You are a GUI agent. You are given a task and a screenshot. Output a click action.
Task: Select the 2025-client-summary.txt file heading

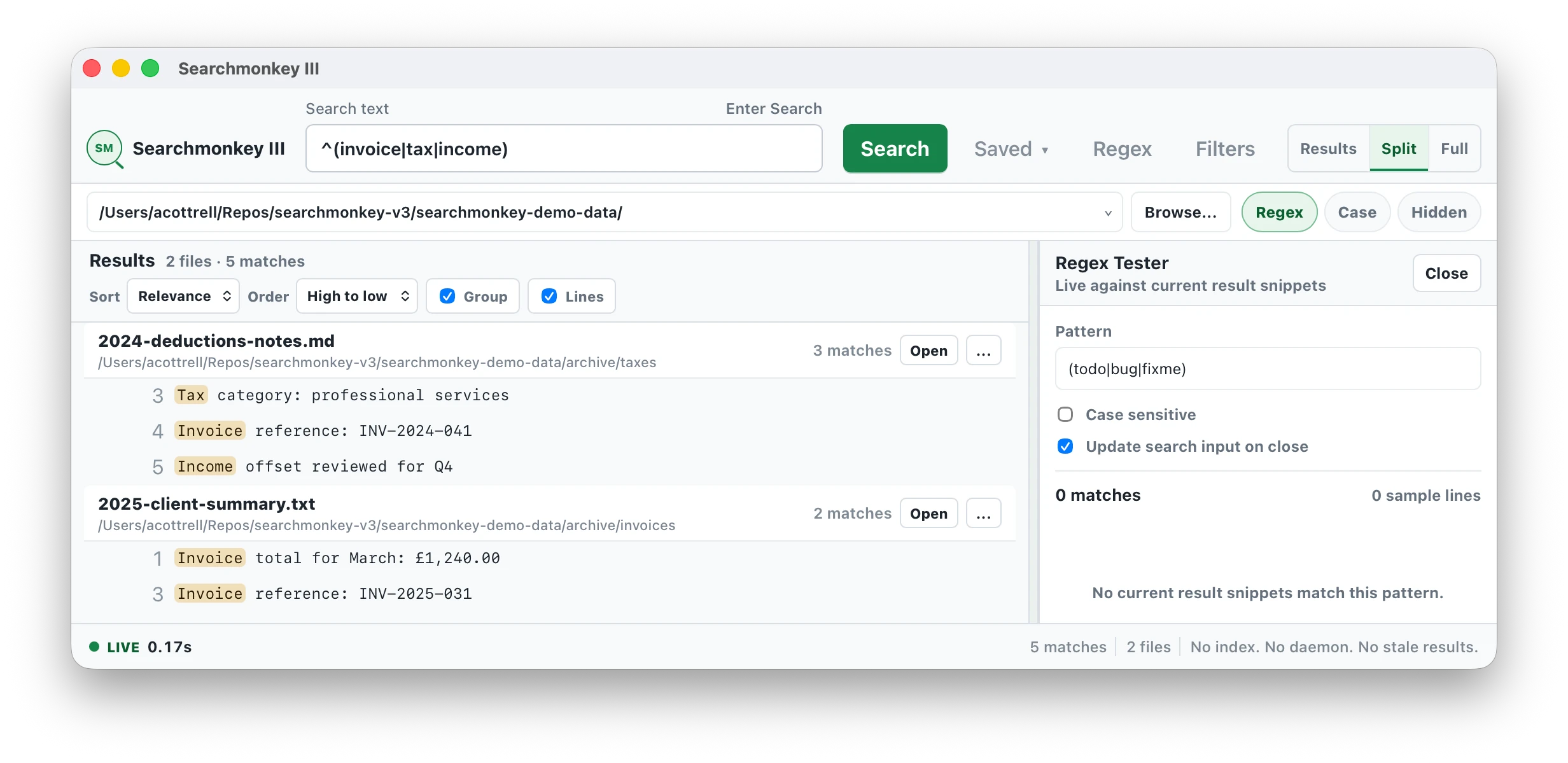tap(207, 504)
